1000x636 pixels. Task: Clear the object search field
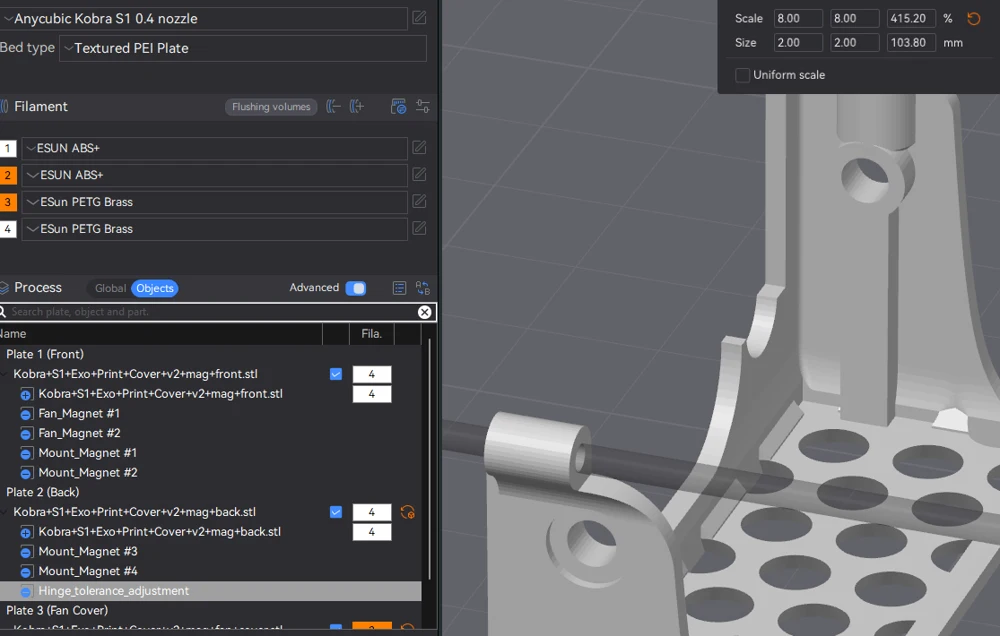(424, 312)
